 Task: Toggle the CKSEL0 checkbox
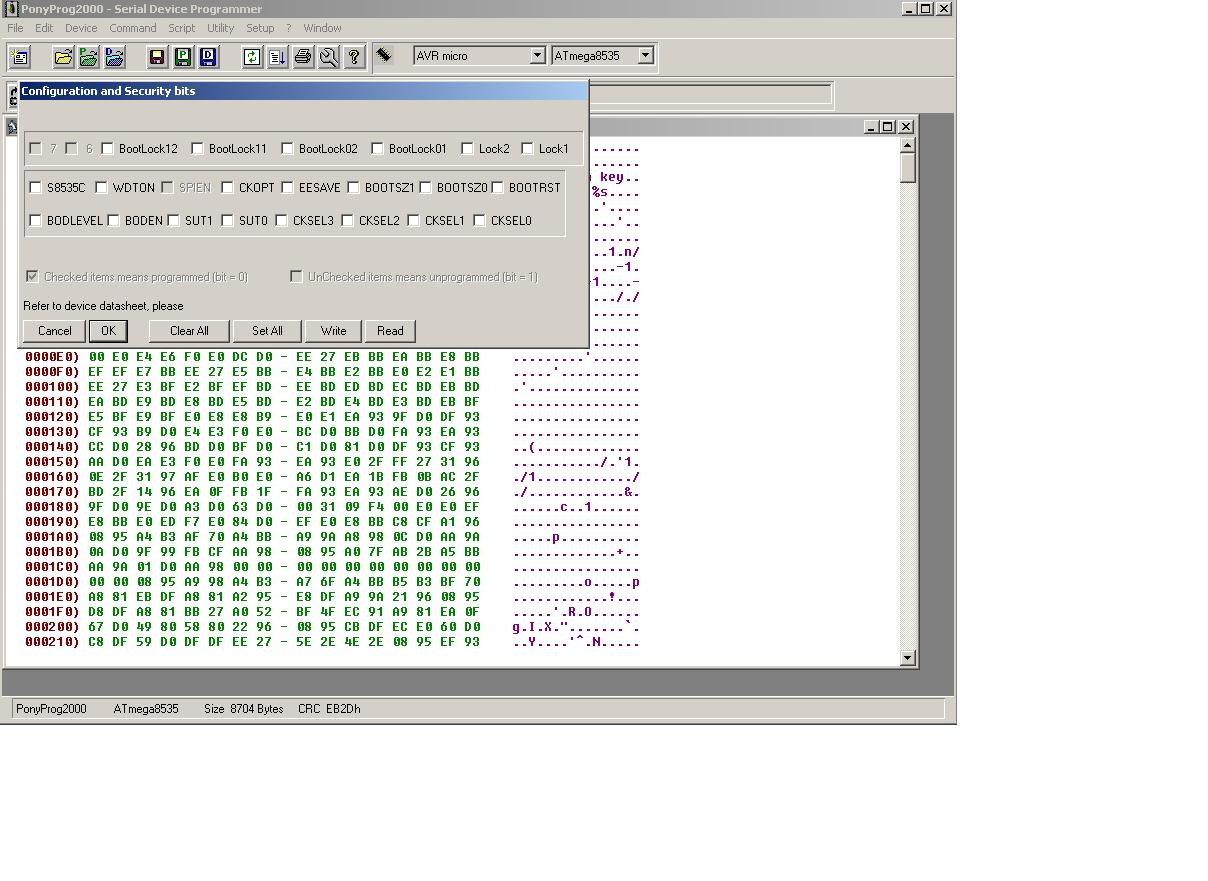479,220
